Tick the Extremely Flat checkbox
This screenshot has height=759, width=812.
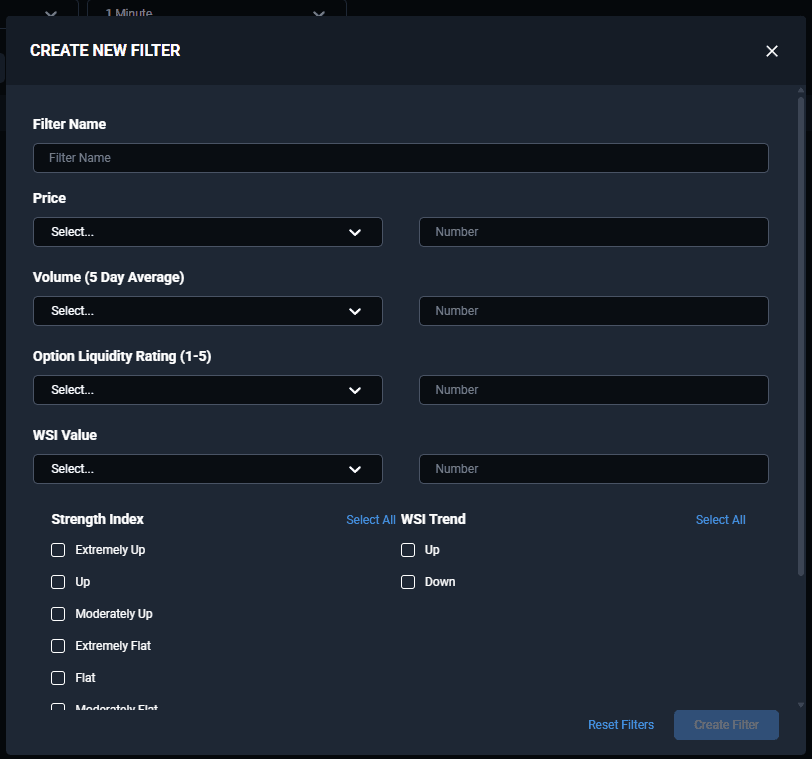[x=58, y=646]
